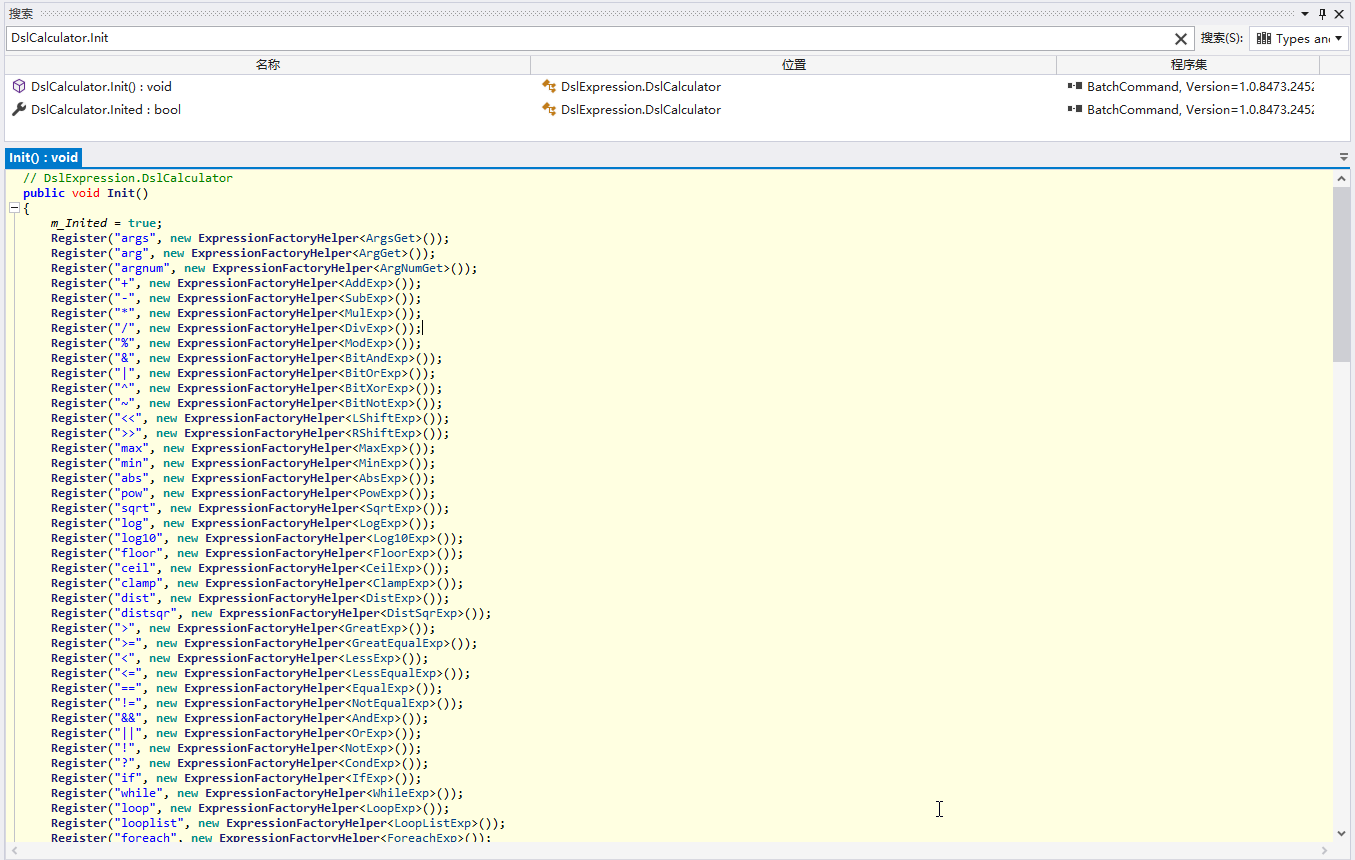Click public void Init() declaration
1355x860 pixels.
(x=85, y=193)
